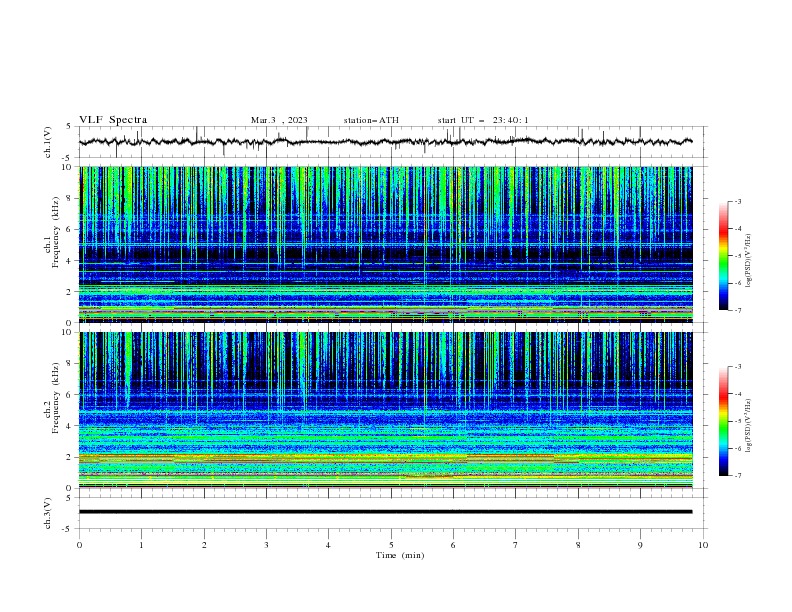Click the "ch.3(V)" axis label
The height and width of the screenshot is (612, 792).
48,513
